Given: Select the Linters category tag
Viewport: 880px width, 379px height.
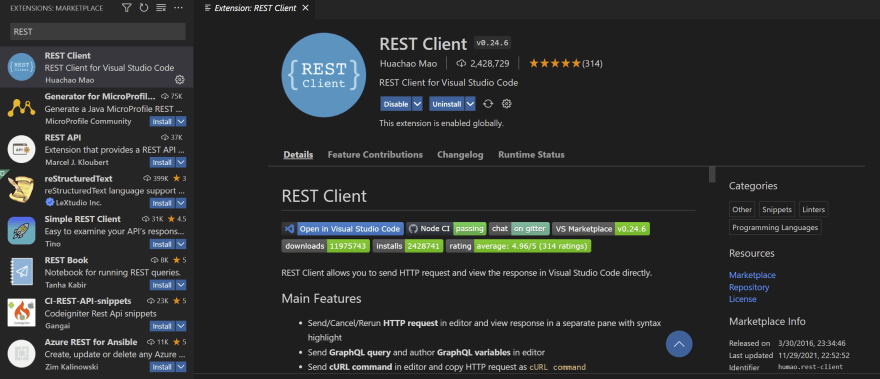Looking at the screenshot, I should click(x=814, y=209).
